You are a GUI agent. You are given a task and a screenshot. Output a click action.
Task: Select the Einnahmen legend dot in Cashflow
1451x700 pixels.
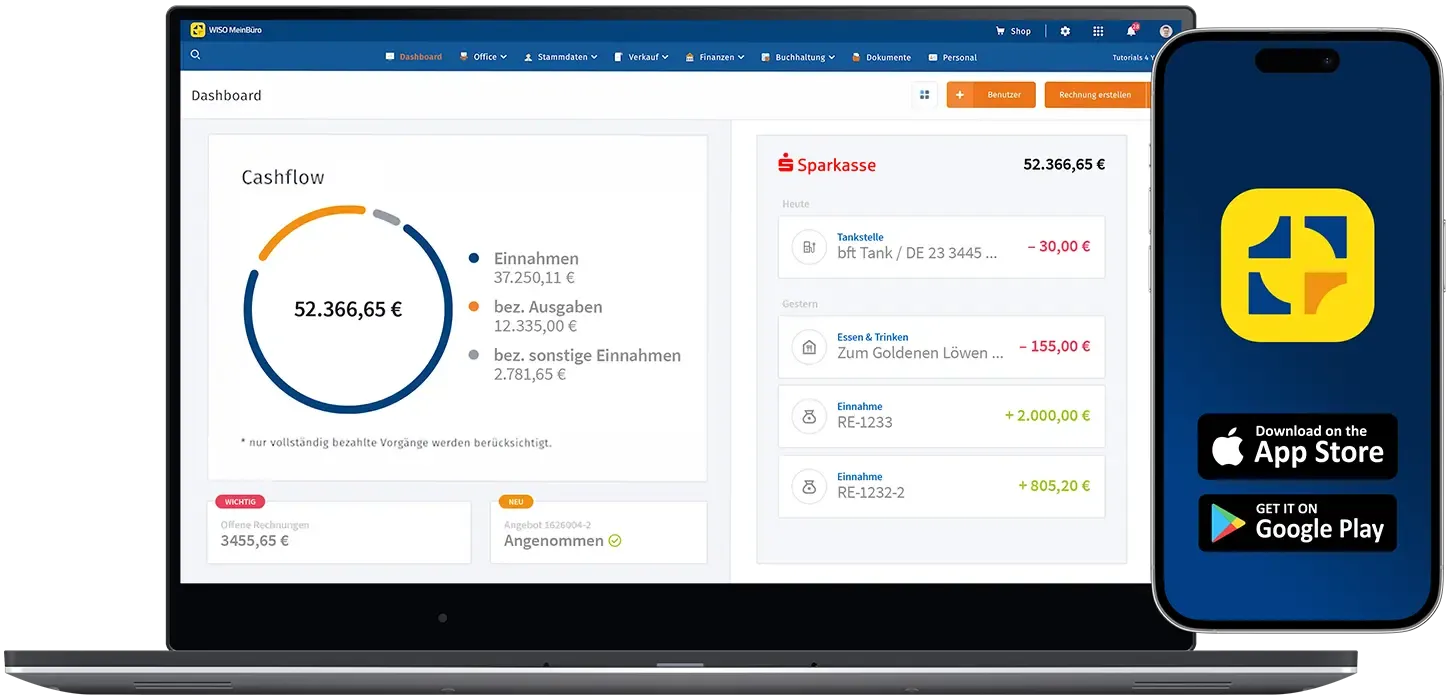(472, 258)
